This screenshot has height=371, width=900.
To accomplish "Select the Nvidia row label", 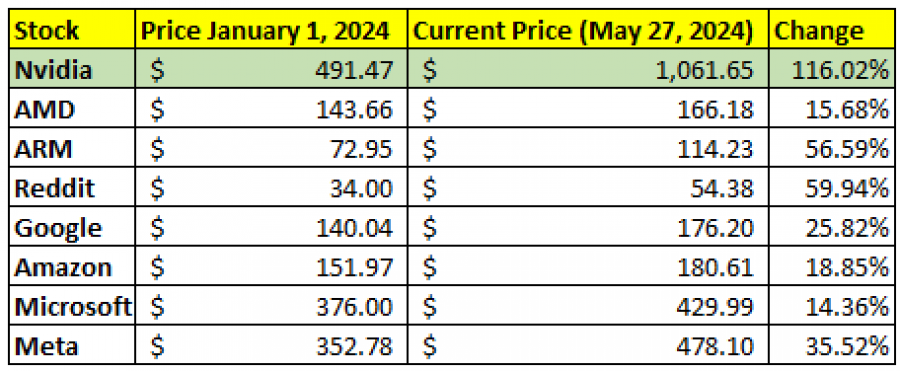I will coord(72,69).
